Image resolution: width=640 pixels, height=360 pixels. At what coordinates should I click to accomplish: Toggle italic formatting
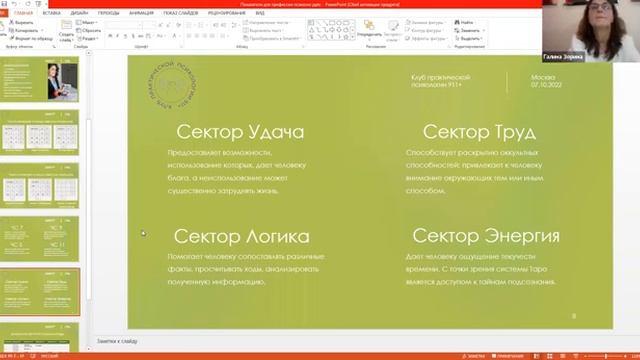[x=118, y=36]
